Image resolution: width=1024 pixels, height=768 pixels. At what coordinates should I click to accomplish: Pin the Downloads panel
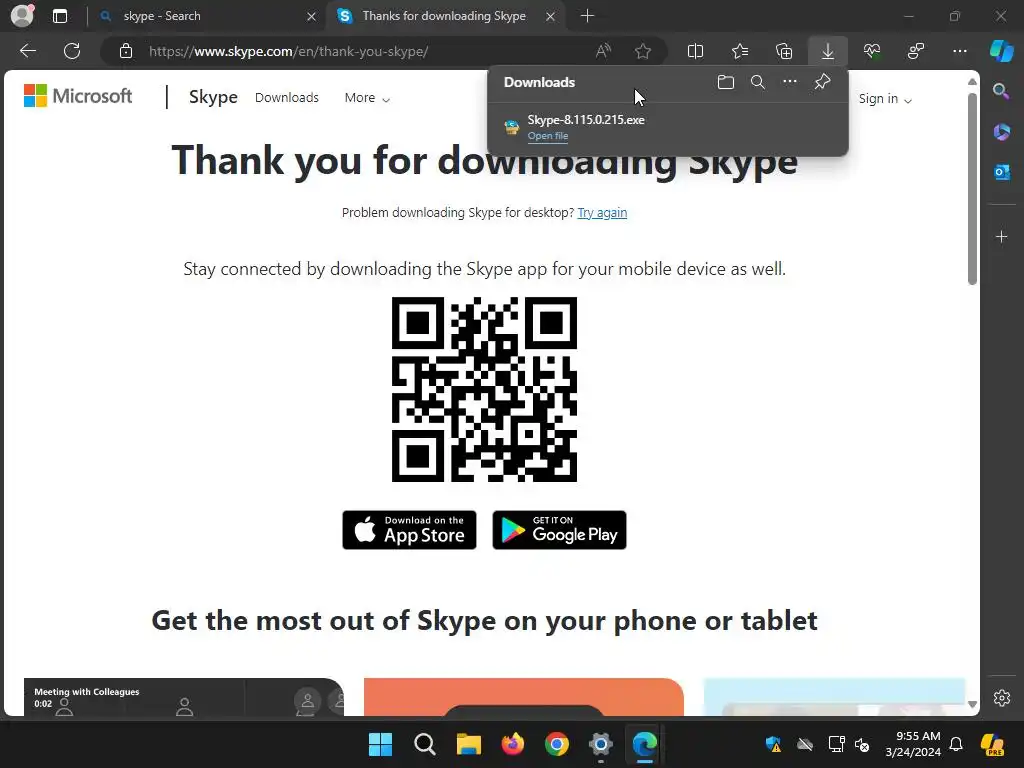click(822, 82)
